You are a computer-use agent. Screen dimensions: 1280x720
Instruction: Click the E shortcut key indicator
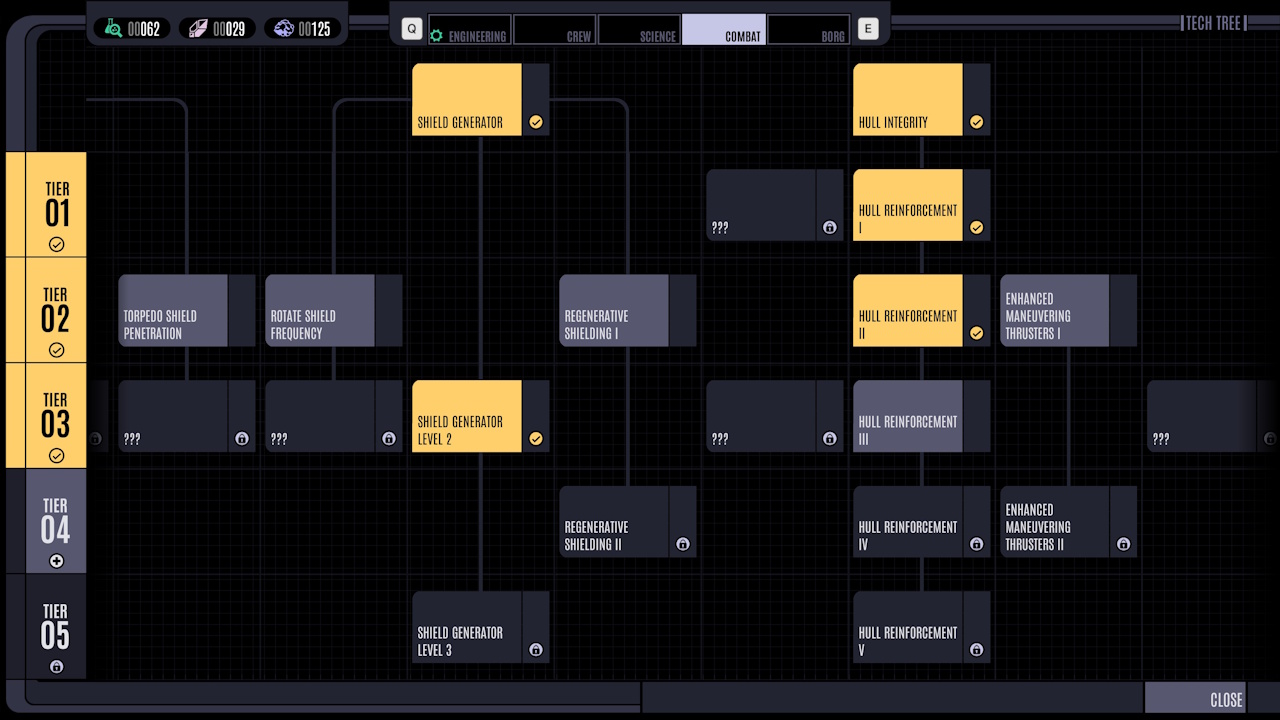point(867,28)
